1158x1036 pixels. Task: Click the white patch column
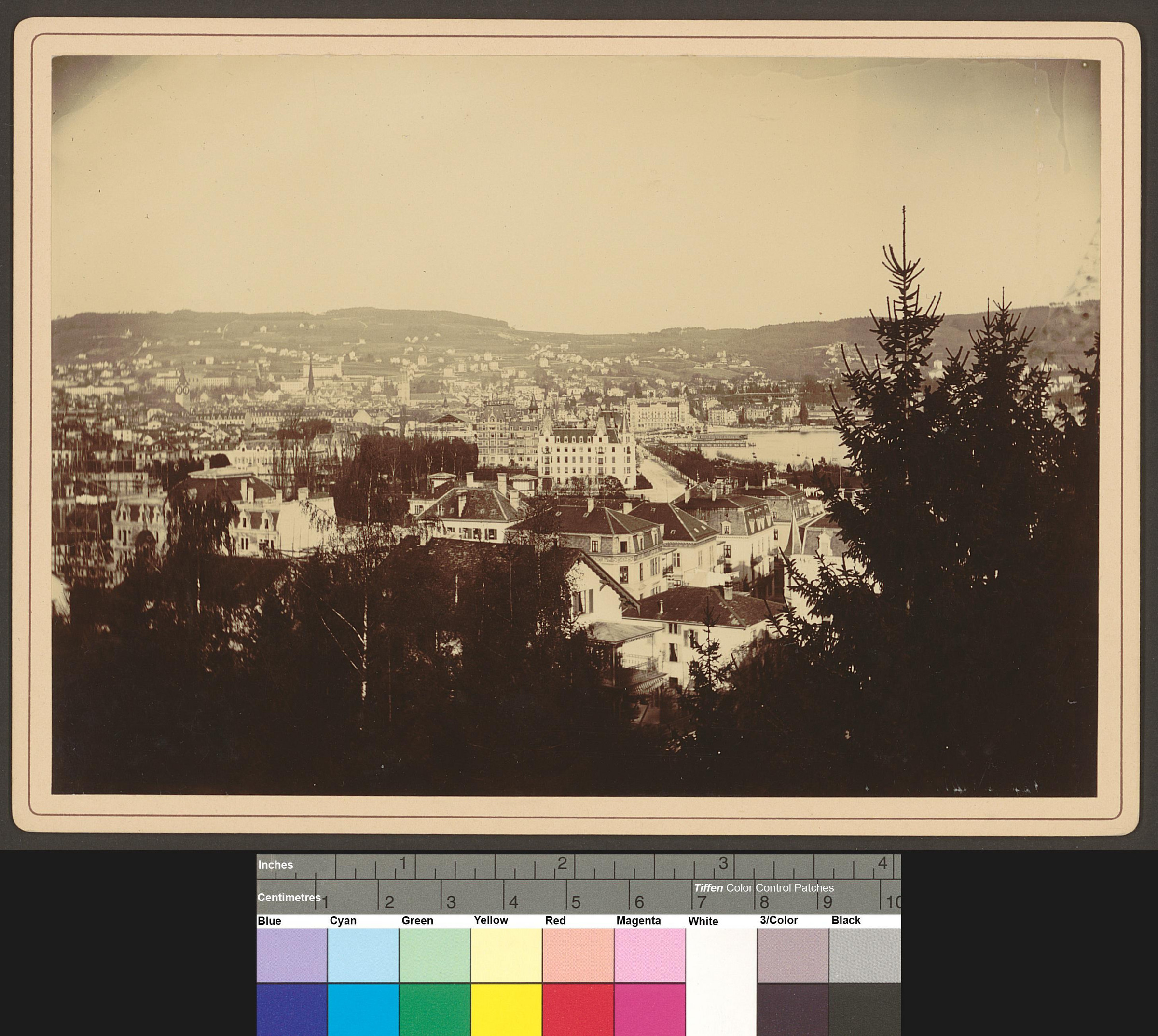click(721, 982)
